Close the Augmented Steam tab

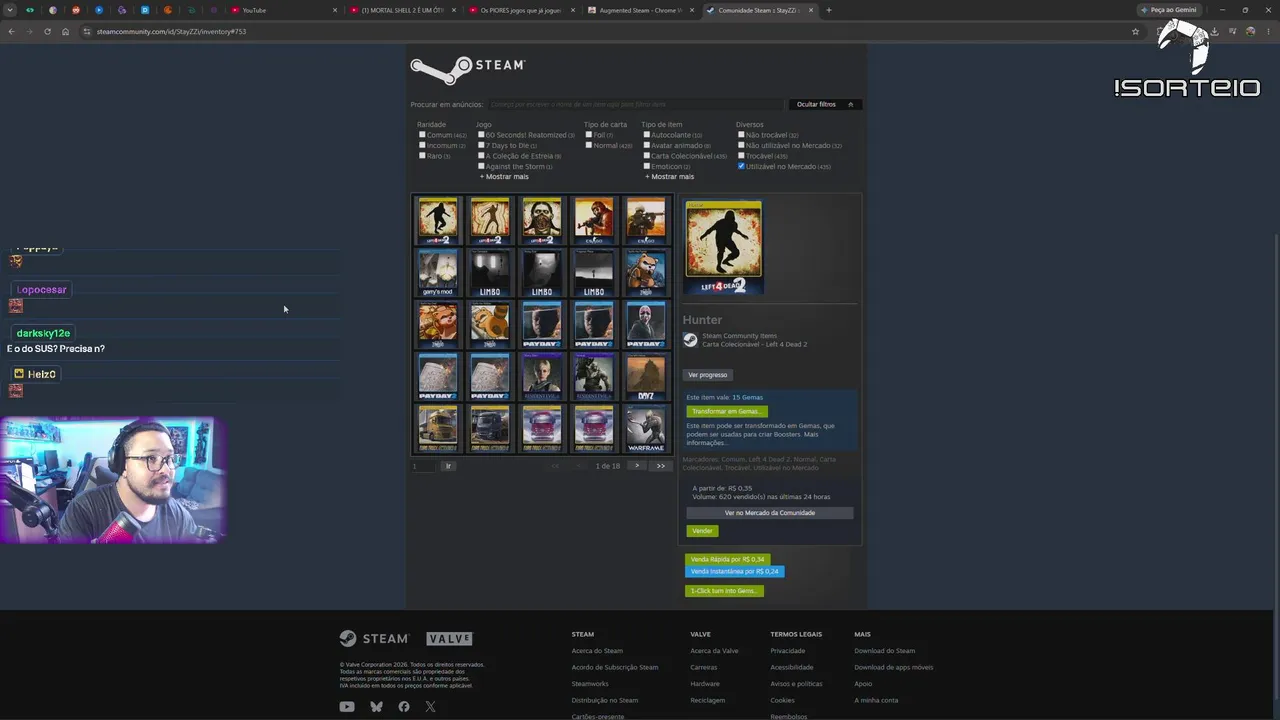click(692, 10)
